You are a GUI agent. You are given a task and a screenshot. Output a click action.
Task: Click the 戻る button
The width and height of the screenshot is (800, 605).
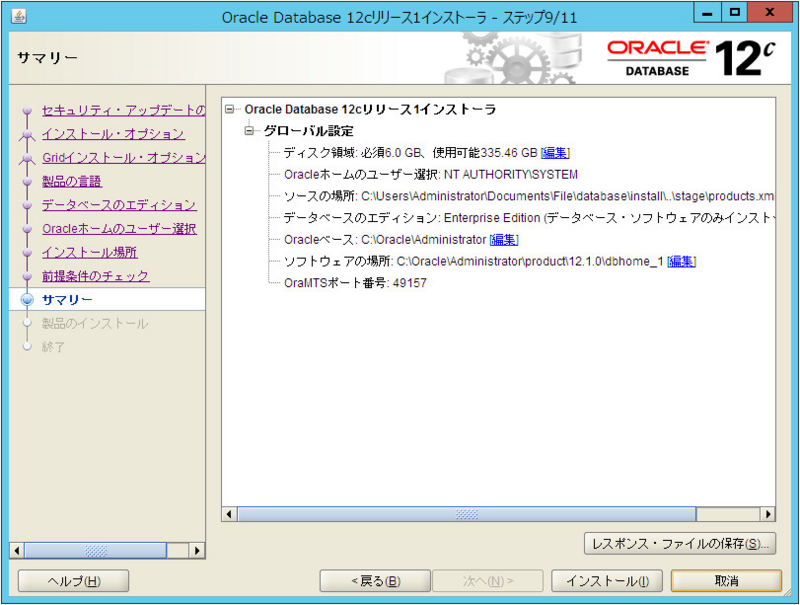(x=375, y=580)
